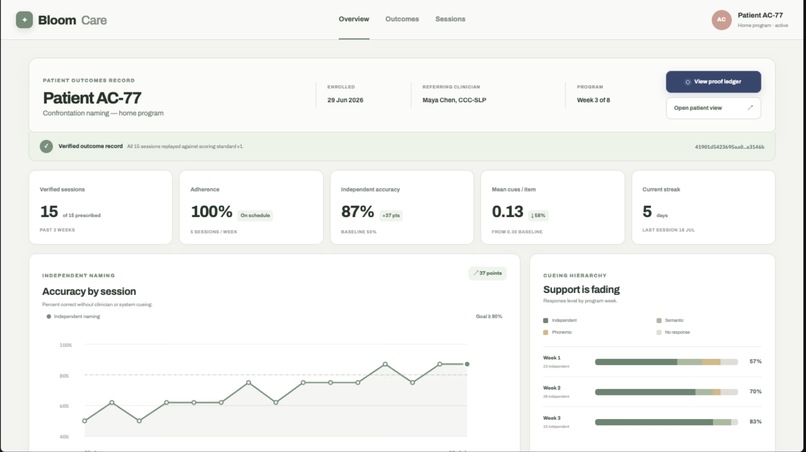Screen dimensions: 806x452
Task: Click the +37 pts badge
Action: click(x=391, y=215)
